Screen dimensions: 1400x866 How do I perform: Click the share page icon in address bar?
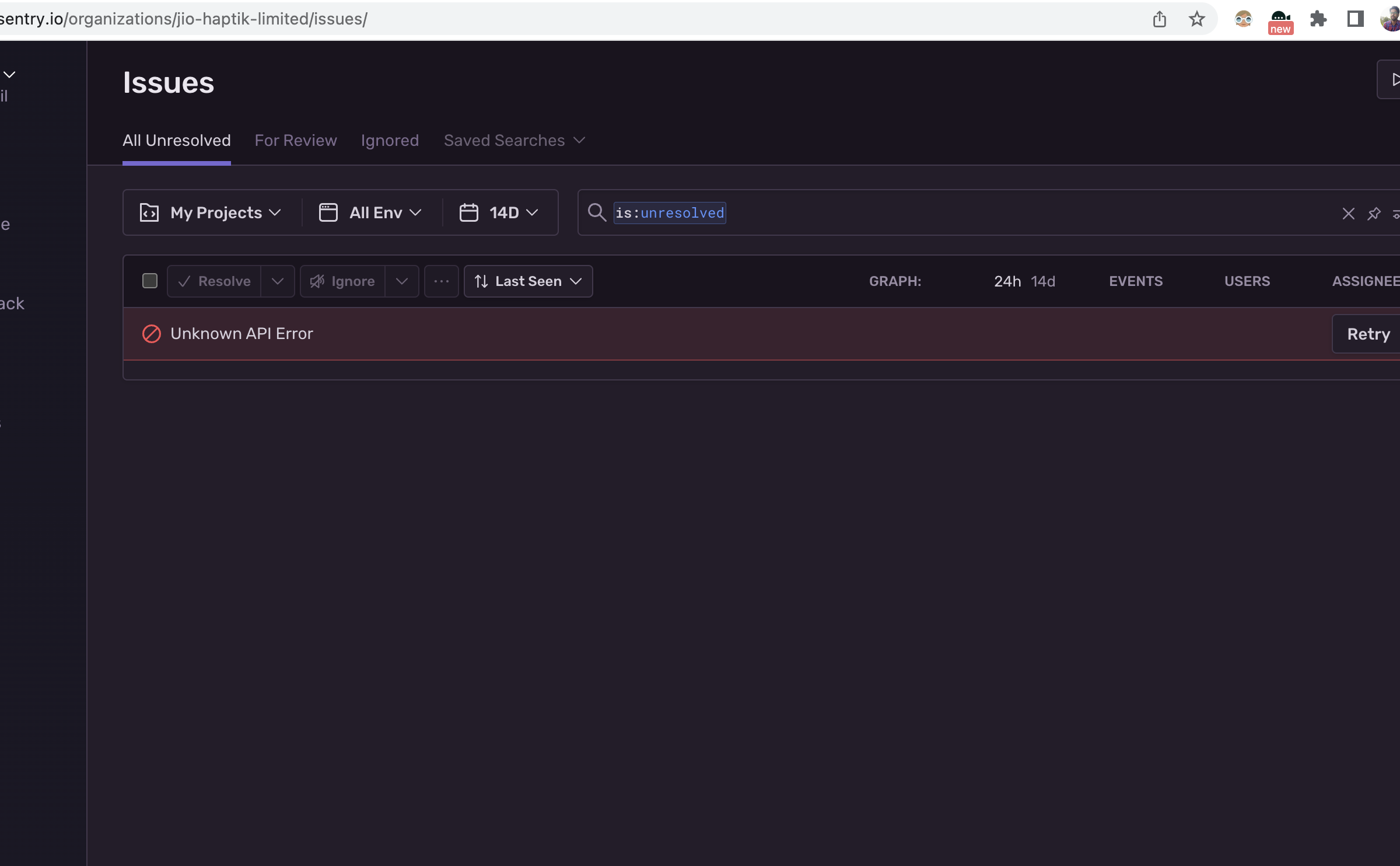pos(1160,19)
